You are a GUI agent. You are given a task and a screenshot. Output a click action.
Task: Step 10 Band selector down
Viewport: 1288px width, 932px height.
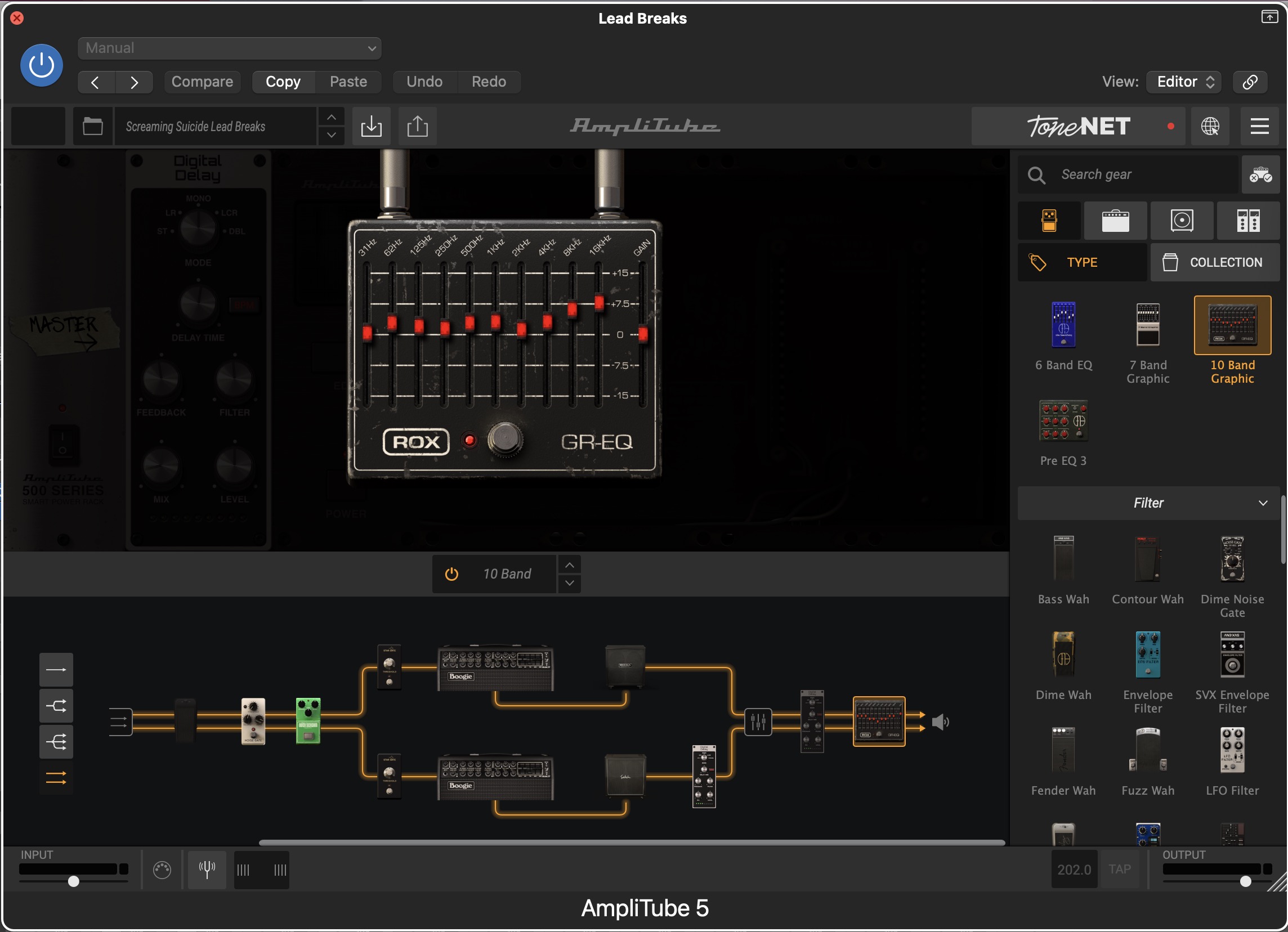pos(570,584)
